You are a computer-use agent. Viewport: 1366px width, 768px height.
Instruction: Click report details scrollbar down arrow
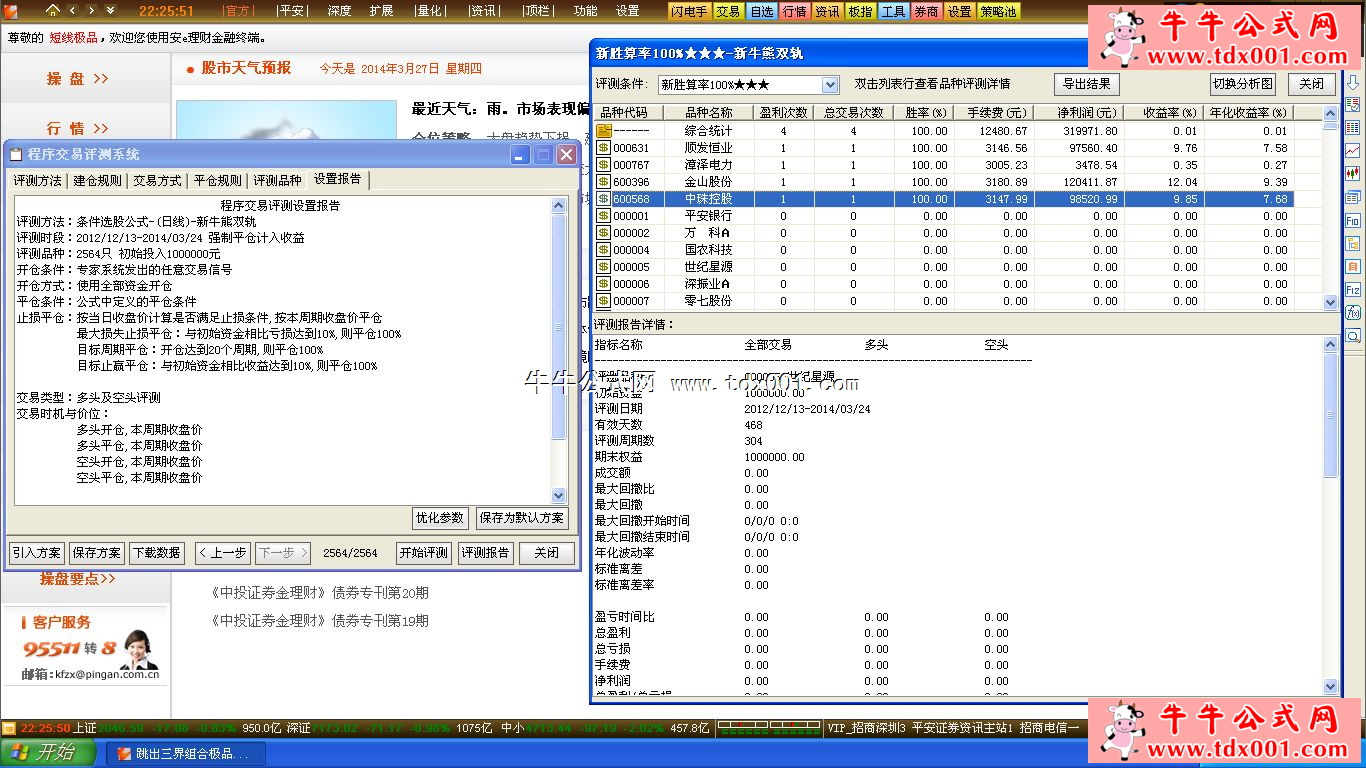1330,687
